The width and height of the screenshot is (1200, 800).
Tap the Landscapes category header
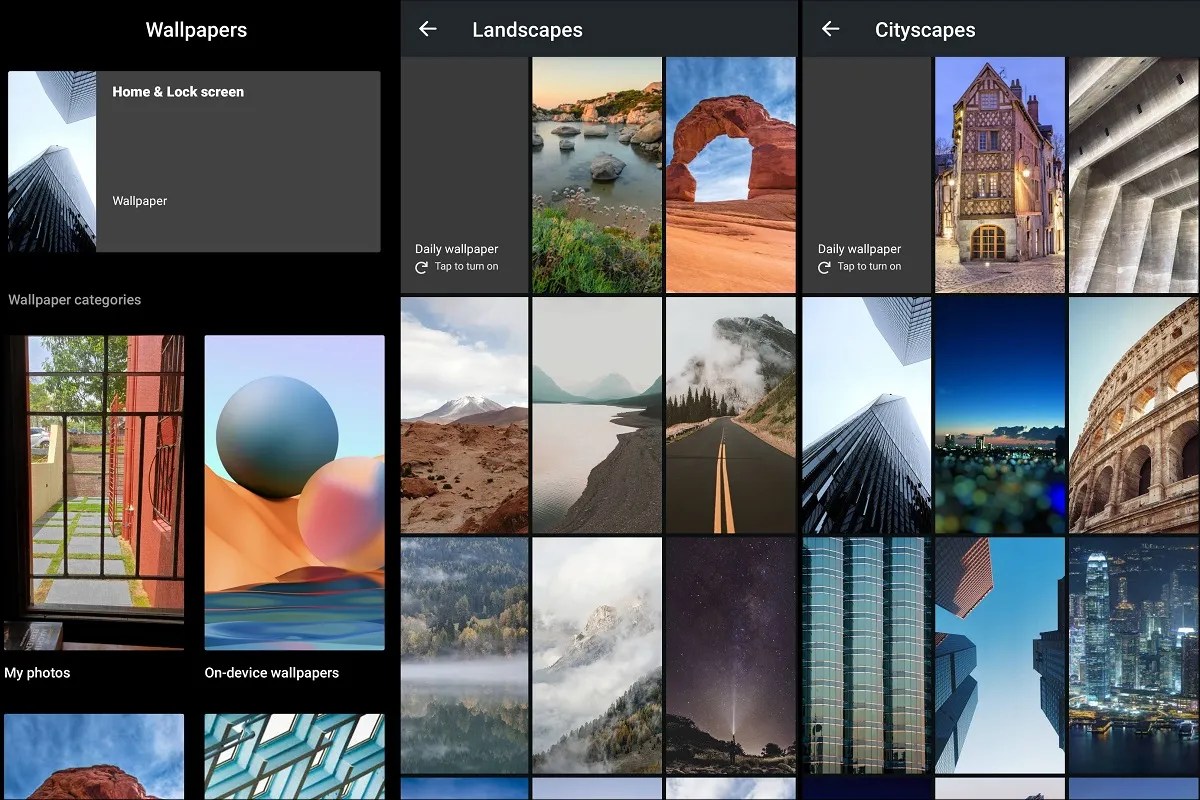[527, 29]
